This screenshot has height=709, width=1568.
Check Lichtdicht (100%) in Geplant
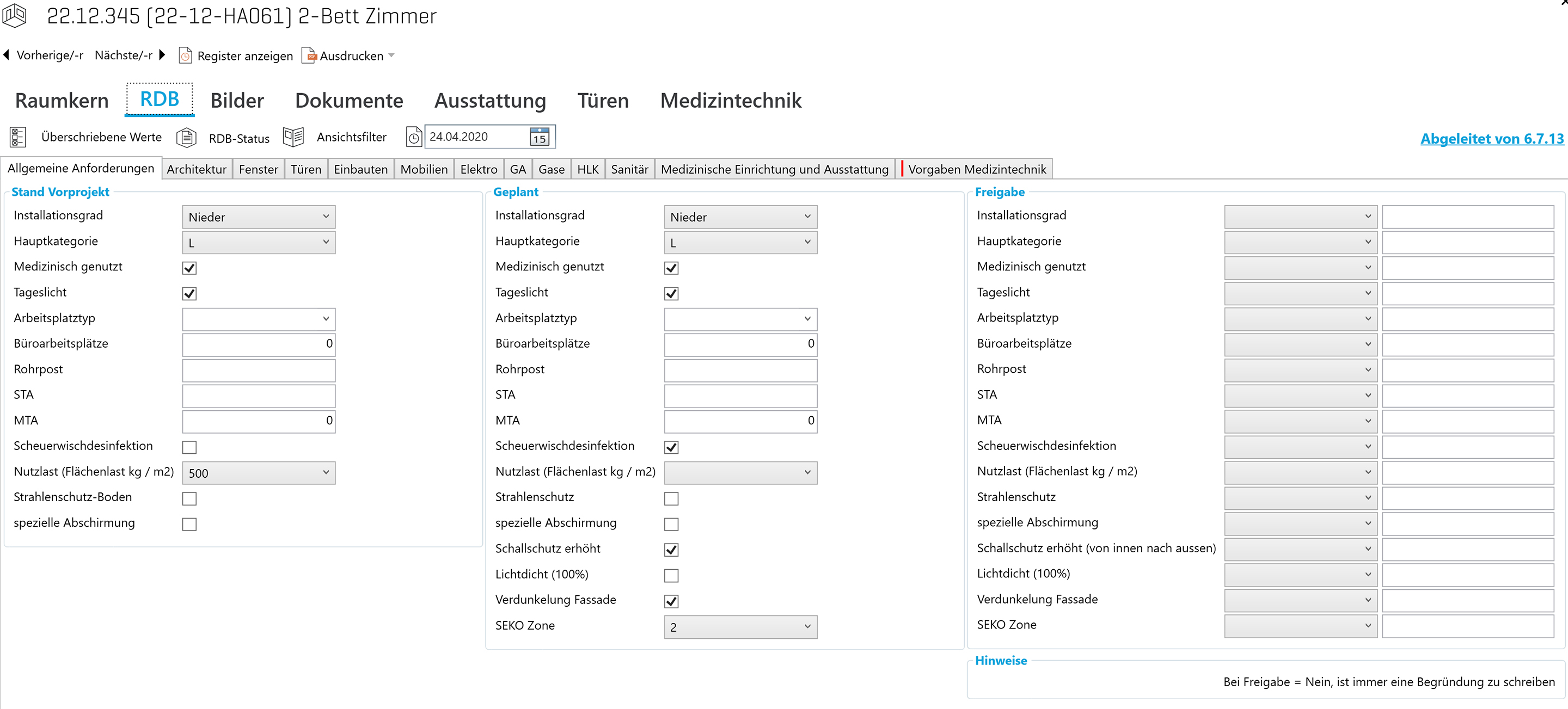point(671,575)
